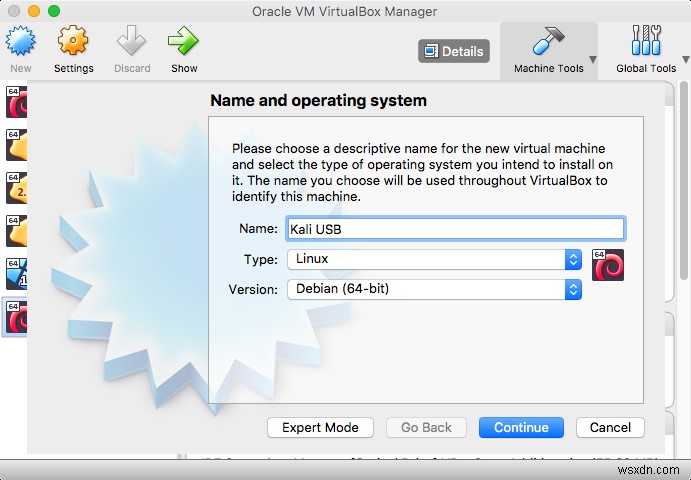The image size is (691, 480).
Task: Open the Global Tools dropdown arrow
Action: [686, 60]
